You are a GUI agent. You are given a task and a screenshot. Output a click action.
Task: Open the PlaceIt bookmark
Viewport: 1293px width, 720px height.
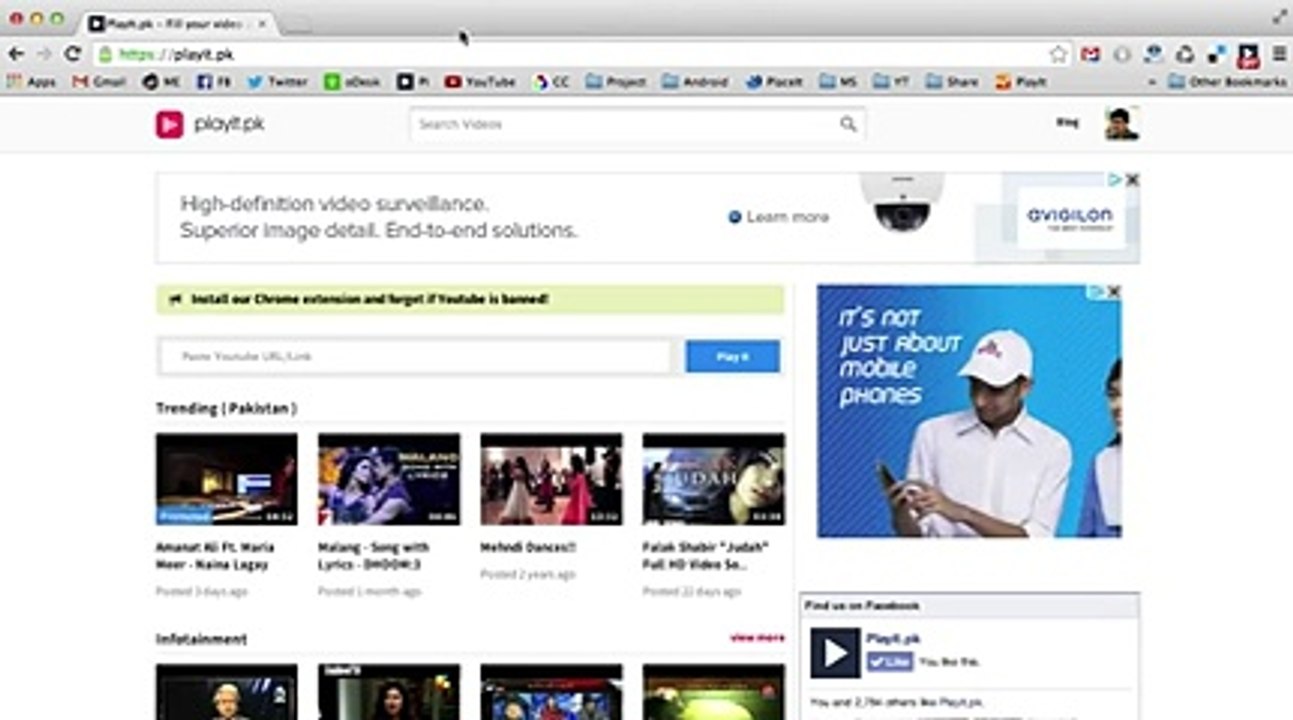(774, 82)
